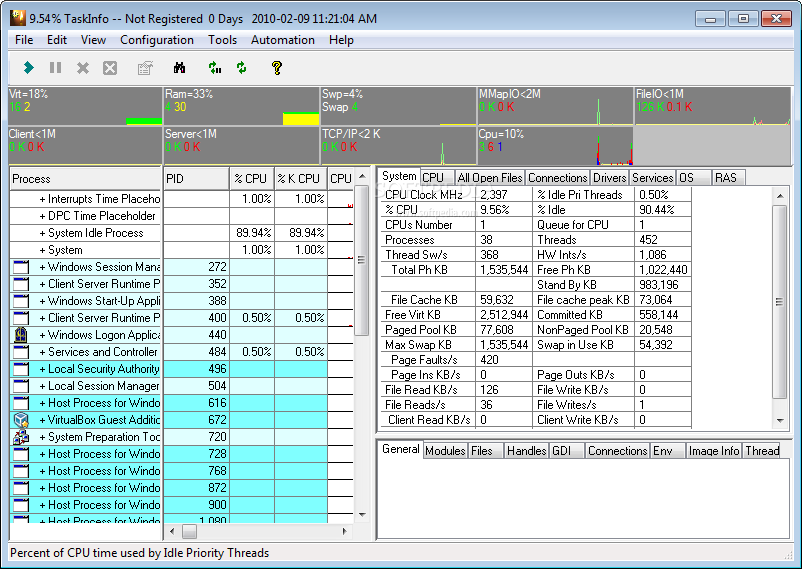Open the Env tab
The width and height of the screenshot is (802, 569).
667,451
